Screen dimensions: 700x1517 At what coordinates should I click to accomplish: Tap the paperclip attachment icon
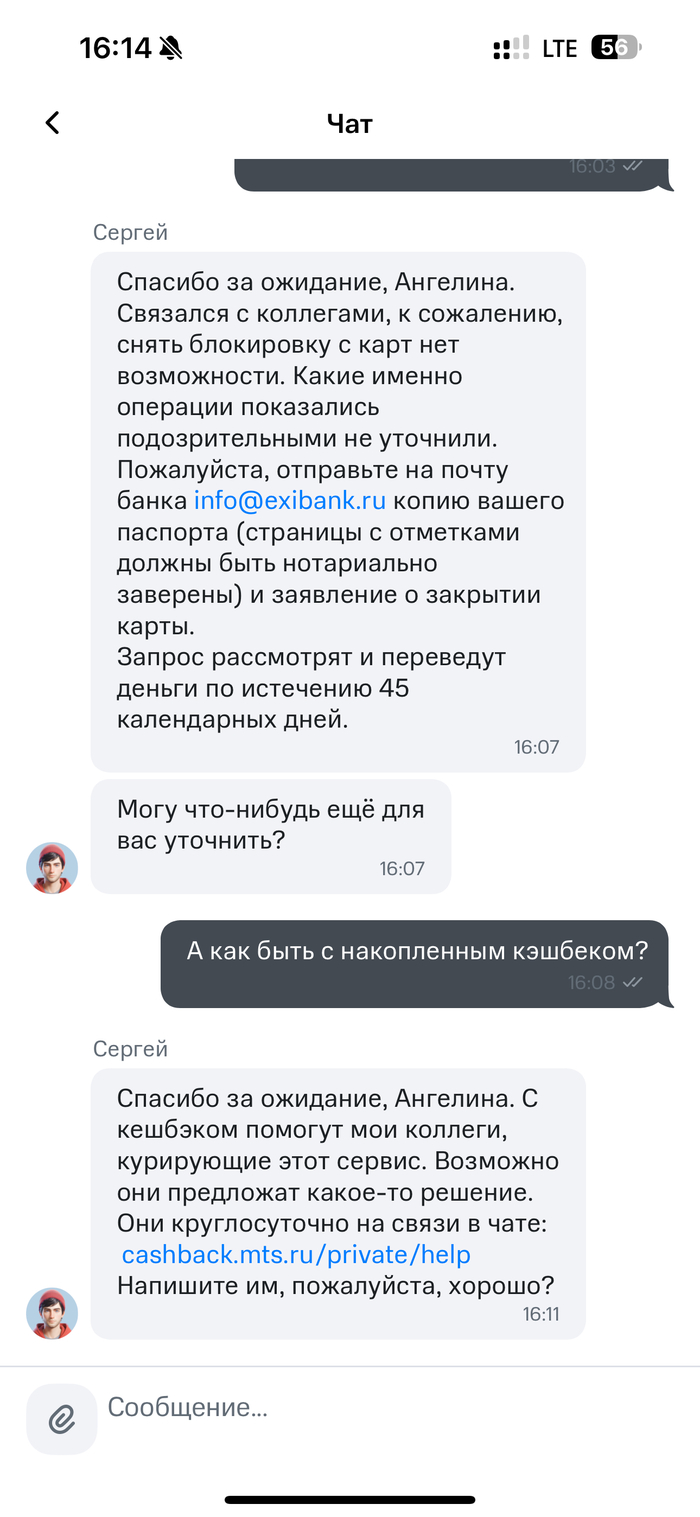point(62,1418)
